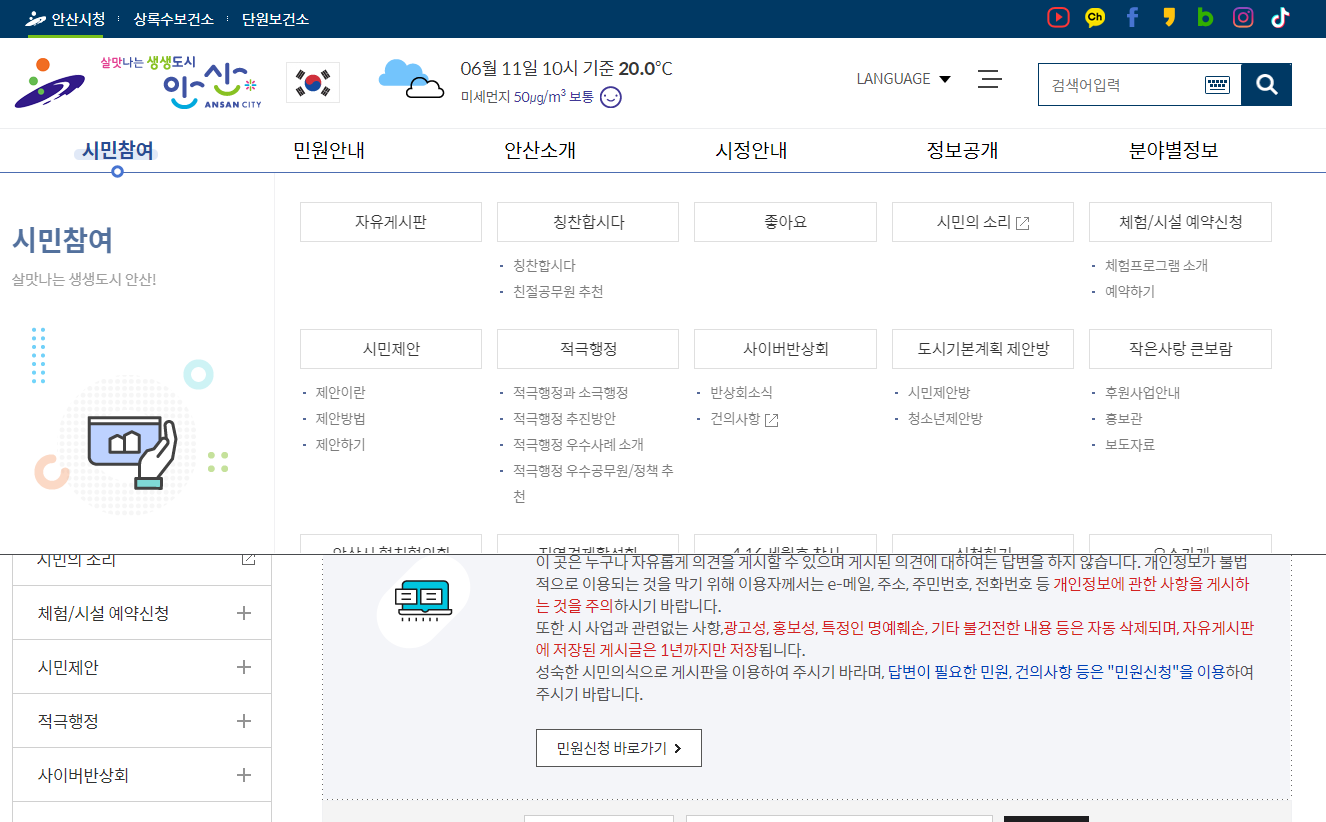Open the virtual keyboard icon in search box
This screenshot has height=822, width=1326.
click(1216, 85)
